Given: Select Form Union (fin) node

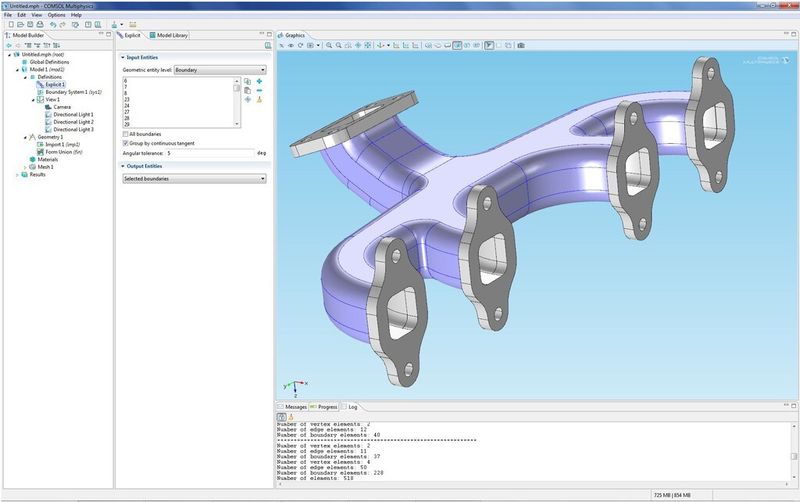Looking at the screenshot, I should (64, 152).
